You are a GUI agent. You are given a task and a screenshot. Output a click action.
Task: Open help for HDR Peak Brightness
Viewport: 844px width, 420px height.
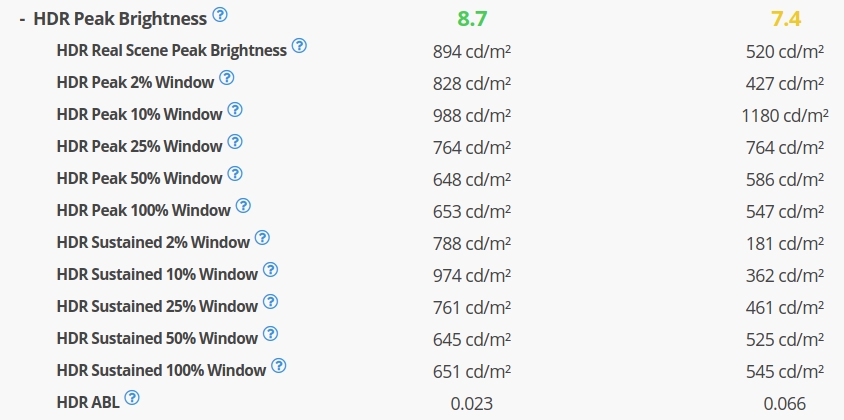(x=220, y=15)
